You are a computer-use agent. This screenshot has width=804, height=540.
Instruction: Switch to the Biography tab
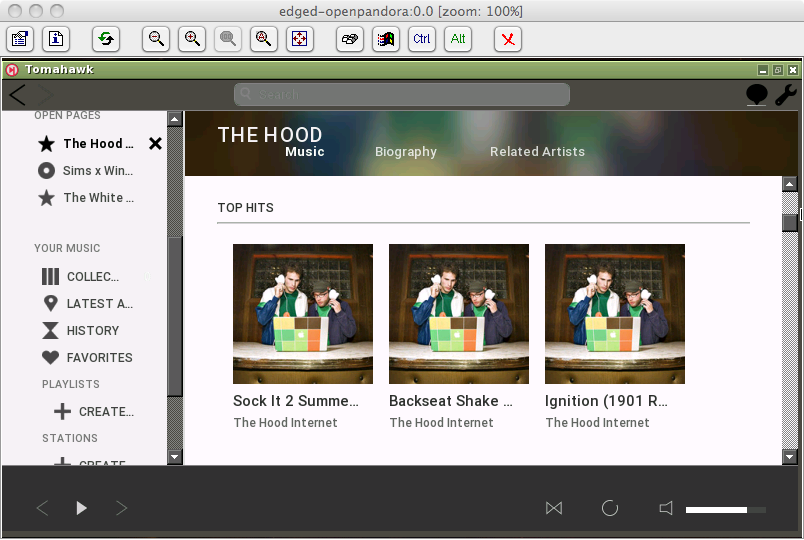click(405, 152)
